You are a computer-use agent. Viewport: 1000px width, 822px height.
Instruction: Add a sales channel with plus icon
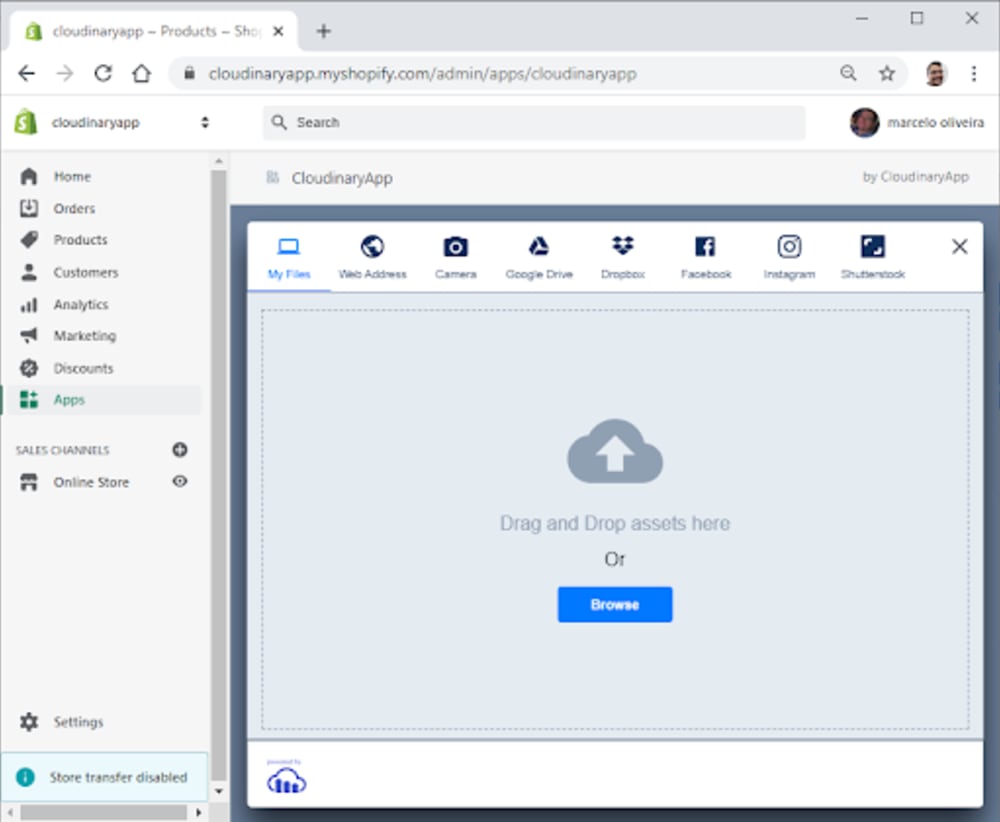click(180, 450)
